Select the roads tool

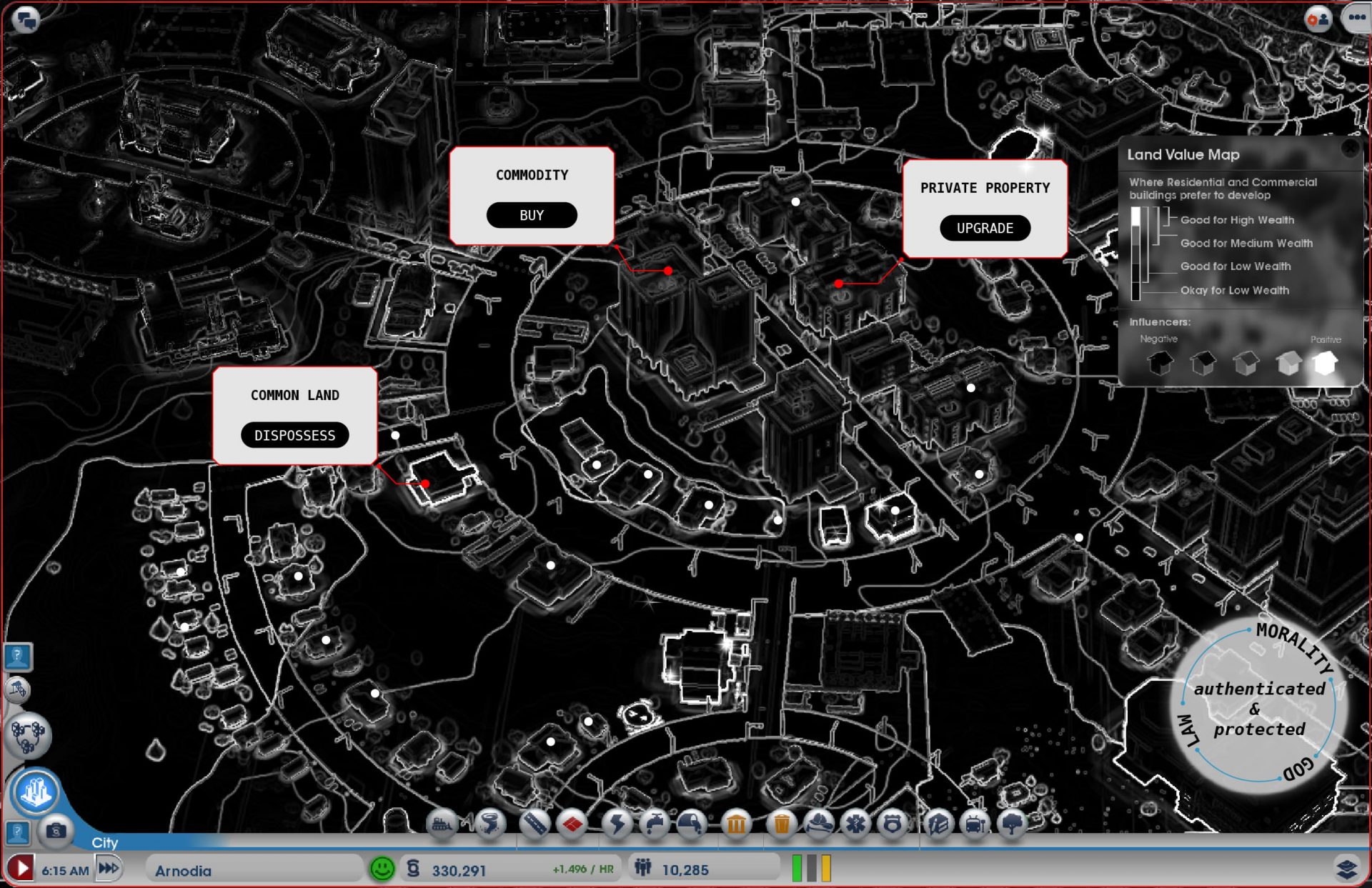coord(535,824)
